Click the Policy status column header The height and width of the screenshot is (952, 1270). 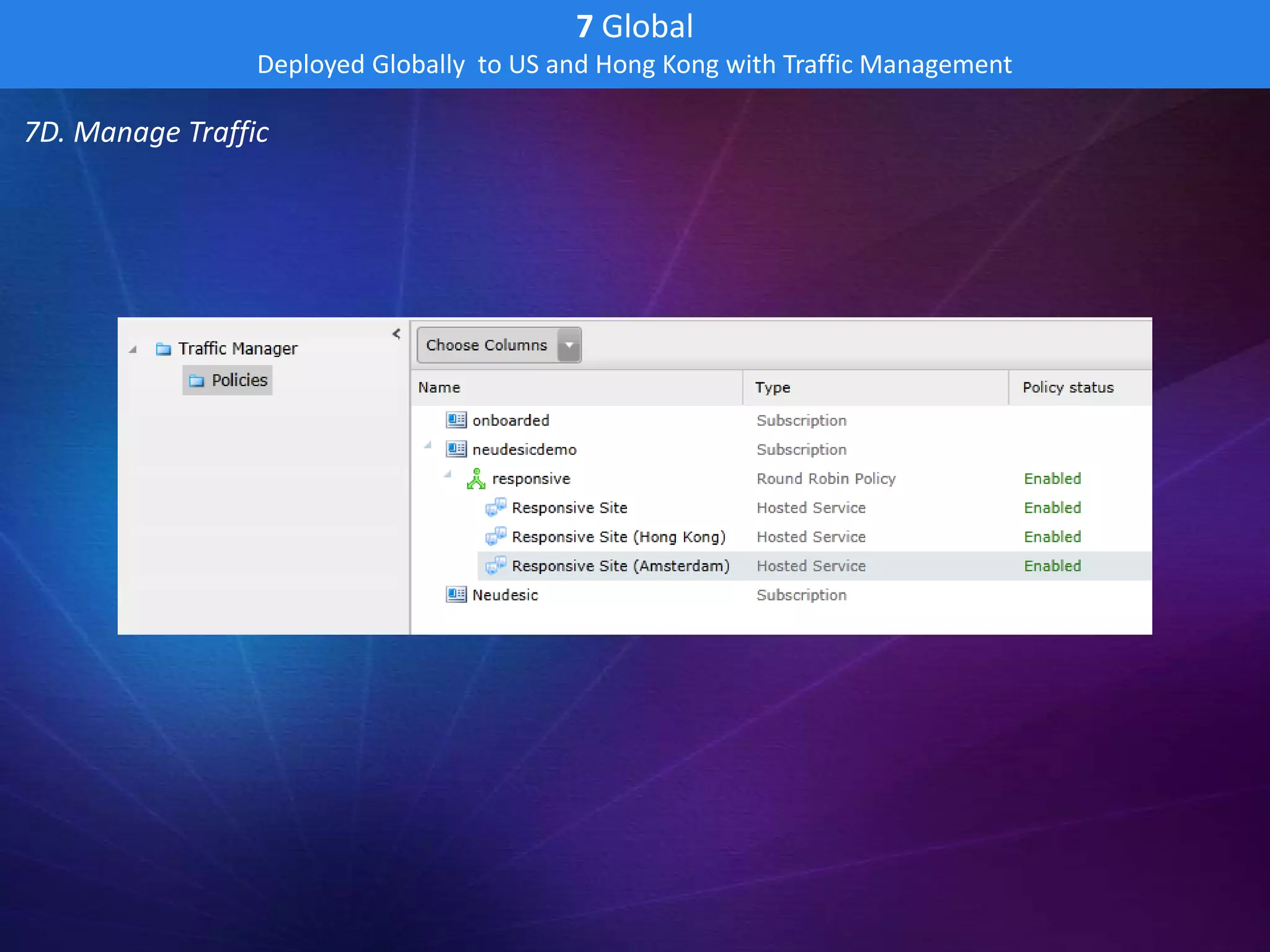coord(1067,388)
